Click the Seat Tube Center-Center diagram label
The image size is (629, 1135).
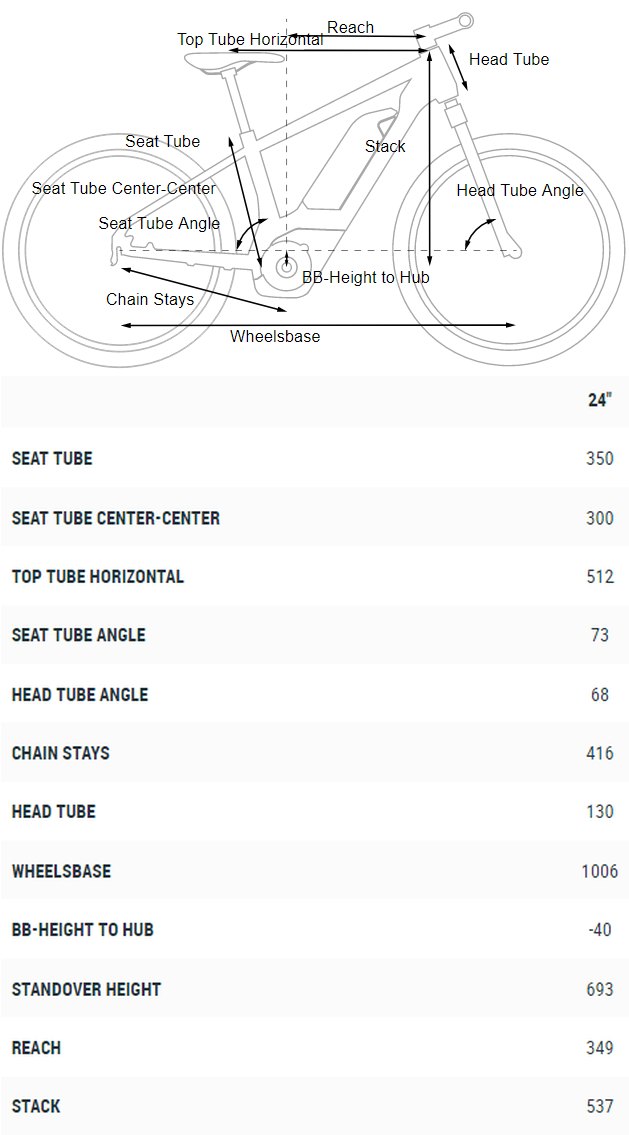(124, 188)
